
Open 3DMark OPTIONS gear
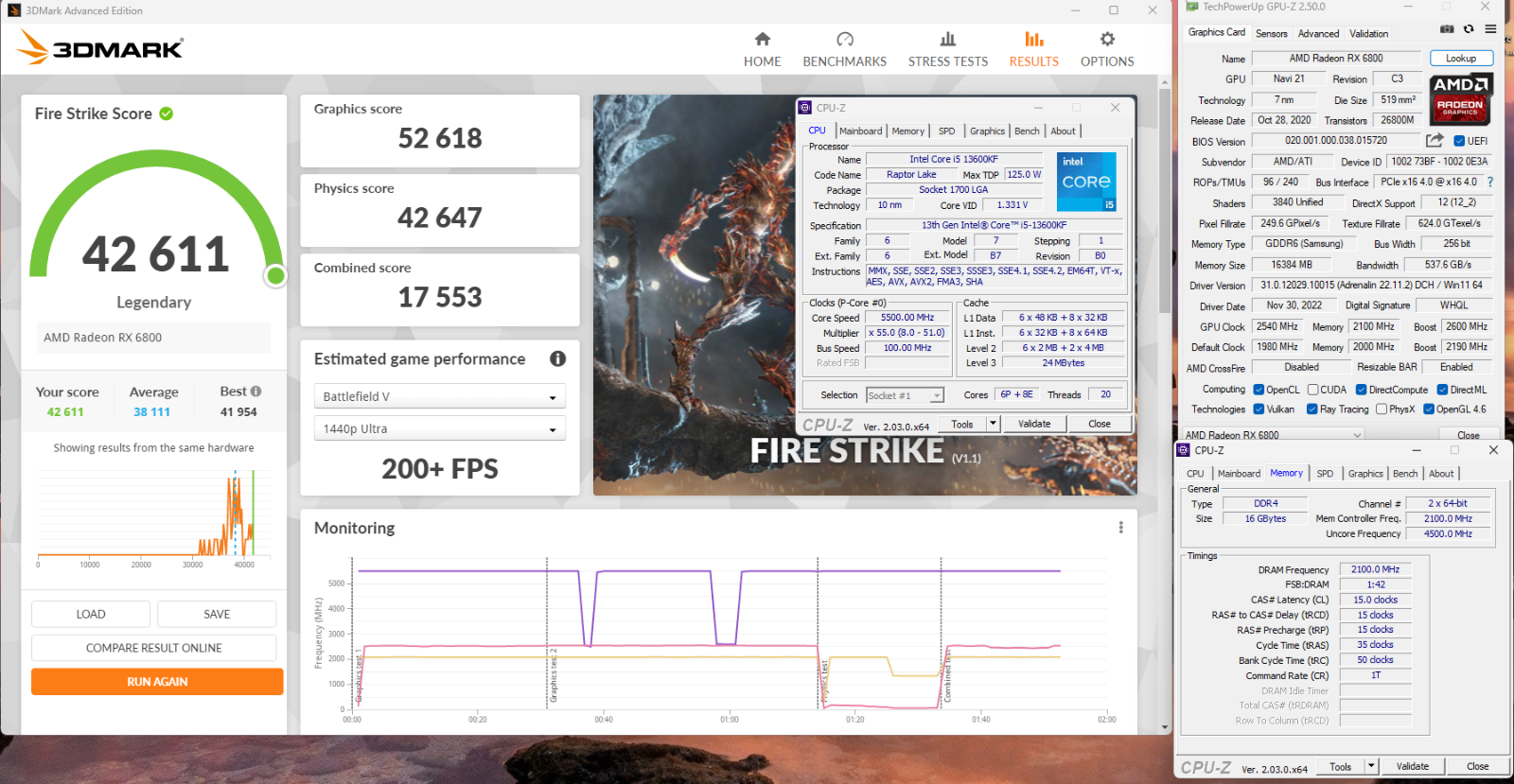point(1107,50)
